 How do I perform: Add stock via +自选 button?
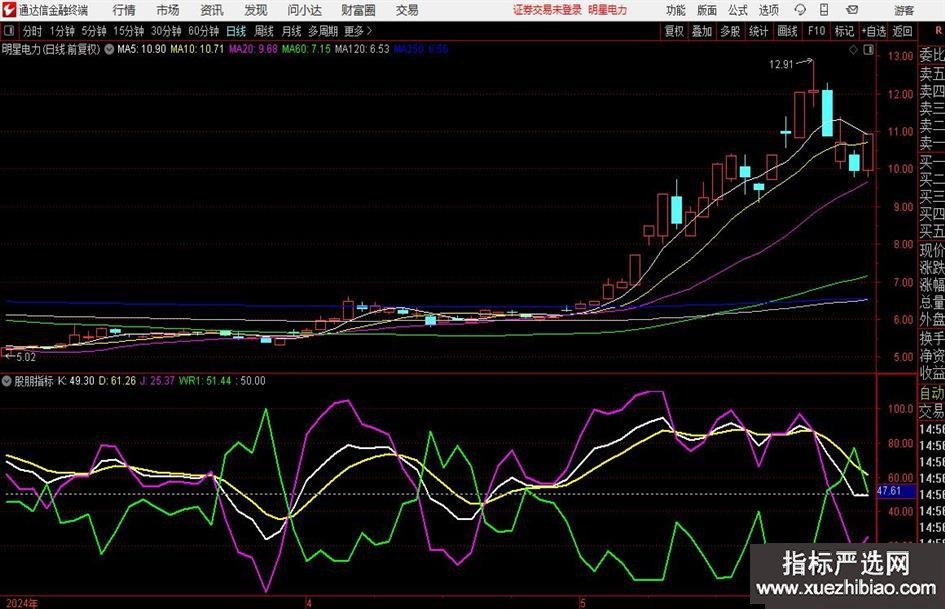coord(874,31)
